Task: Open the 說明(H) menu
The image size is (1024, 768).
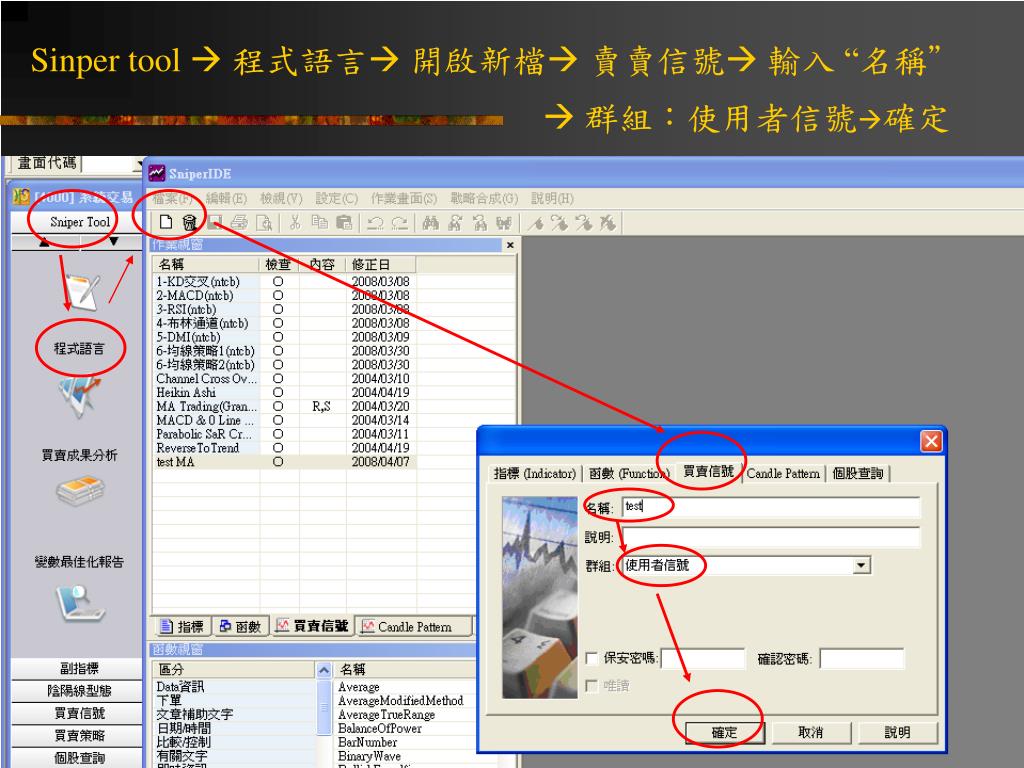Action: point(552,198)
